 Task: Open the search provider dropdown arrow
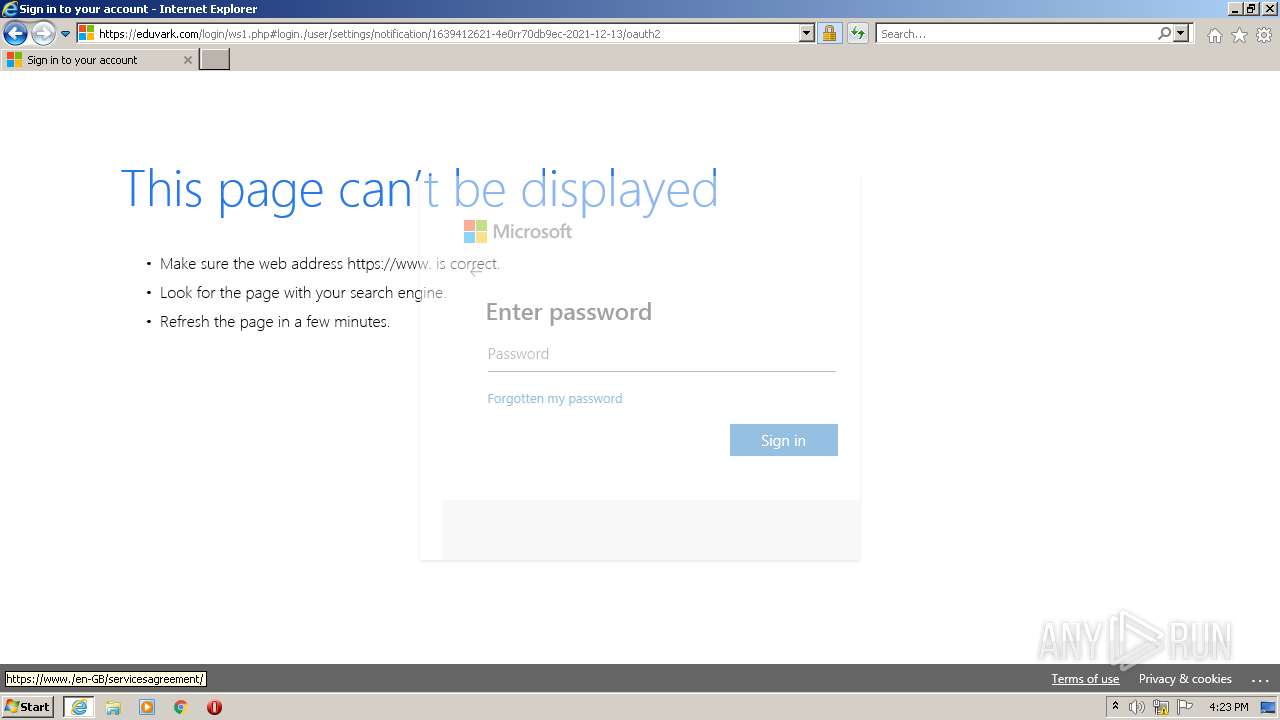point(1181,34)
